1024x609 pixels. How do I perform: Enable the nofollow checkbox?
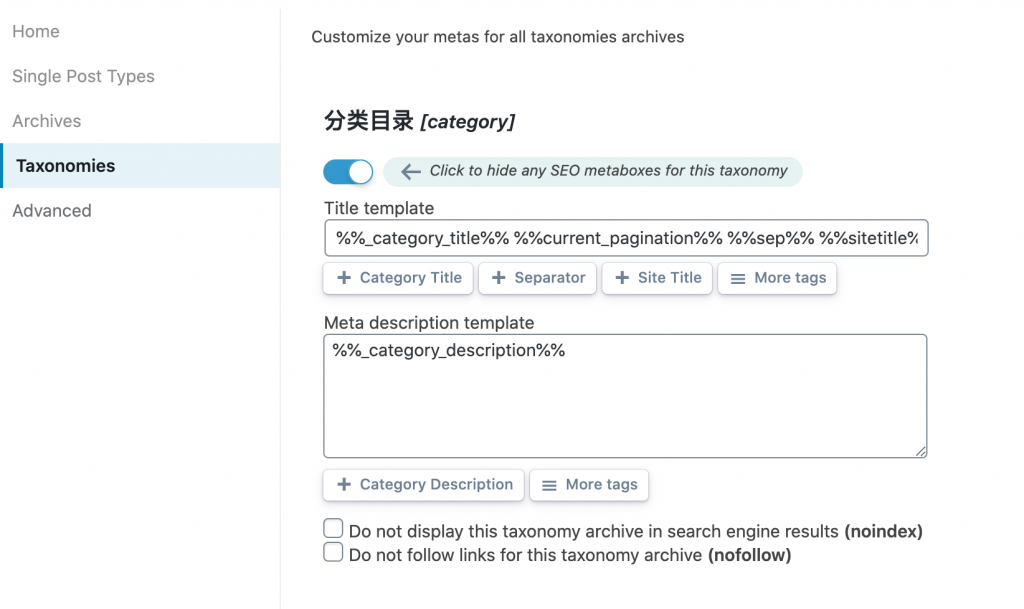point(333,552)
